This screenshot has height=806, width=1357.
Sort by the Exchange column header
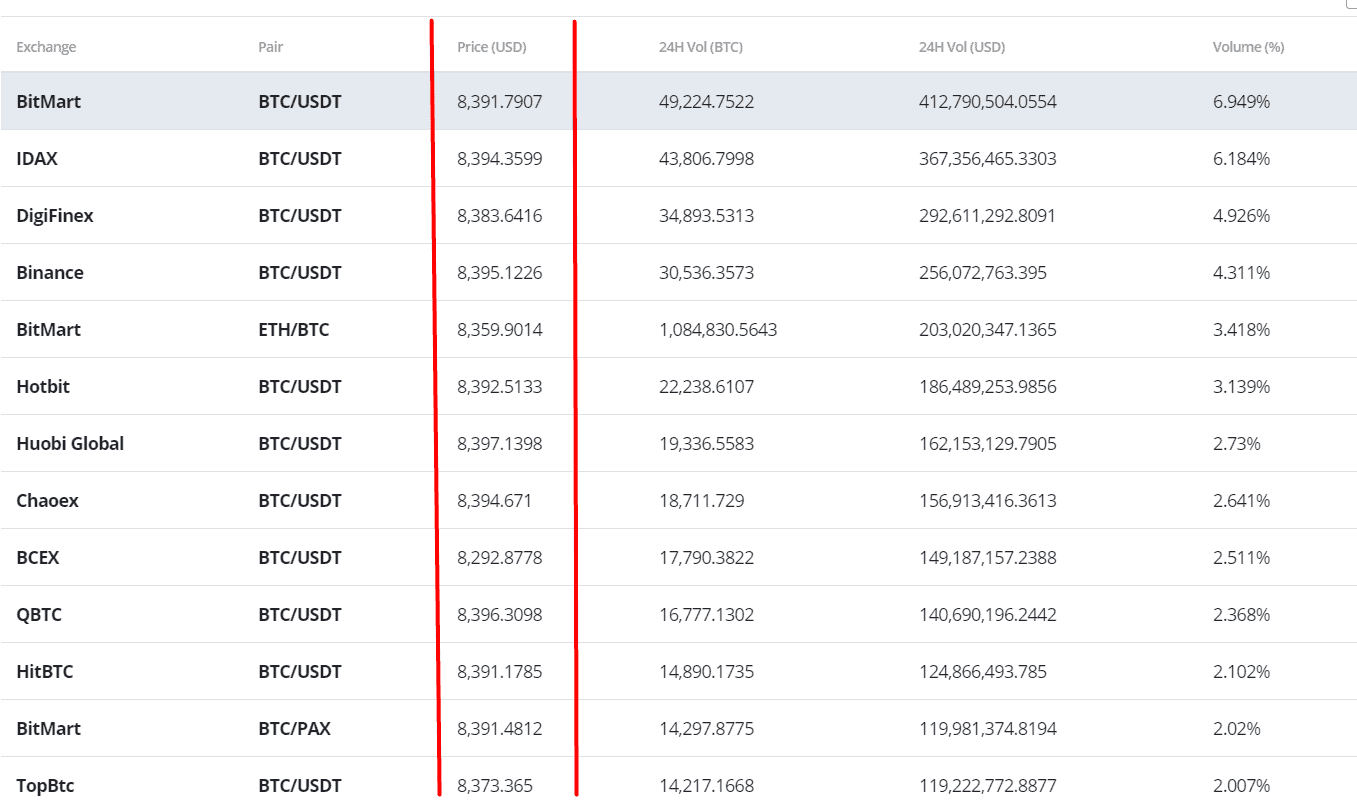coord(46,47)
